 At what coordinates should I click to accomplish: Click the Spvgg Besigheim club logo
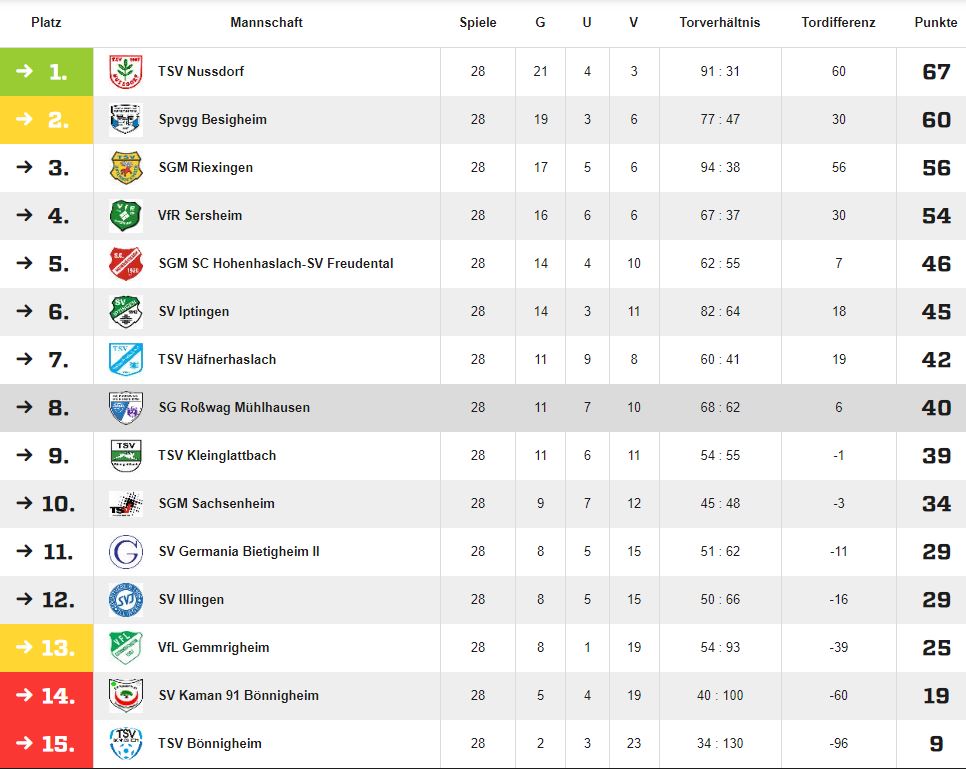coord(126,120)
